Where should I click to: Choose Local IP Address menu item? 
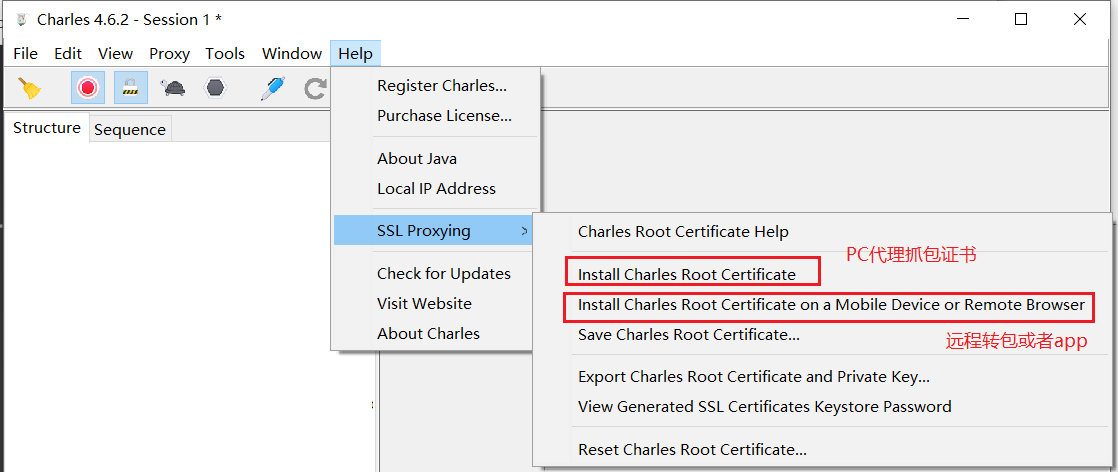pyautogui.click(x=435, y=188)
